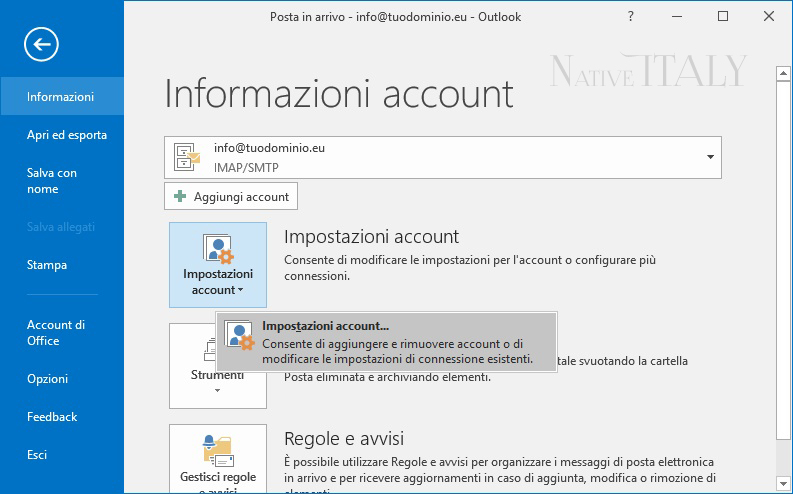Open the Informazioni section
Screen dimensions: 793x494
click(62, 97)
